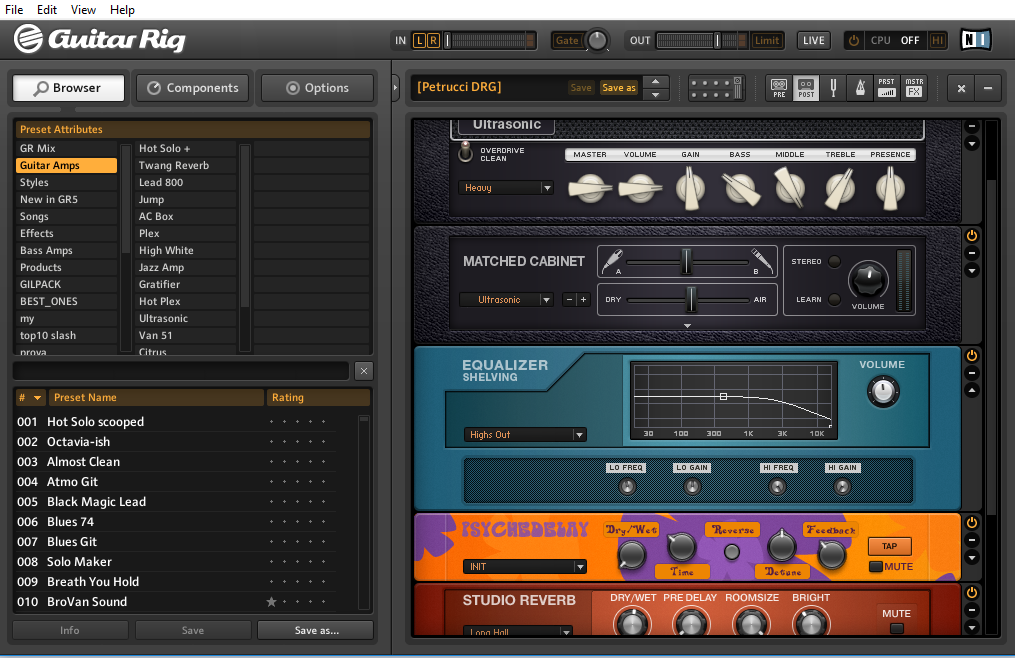Switch to the Options tab

(x=317, y=87)
